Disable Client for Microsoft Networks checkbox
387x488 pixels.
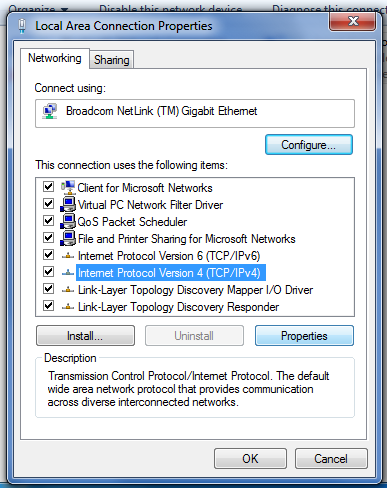tap(49, 187)
